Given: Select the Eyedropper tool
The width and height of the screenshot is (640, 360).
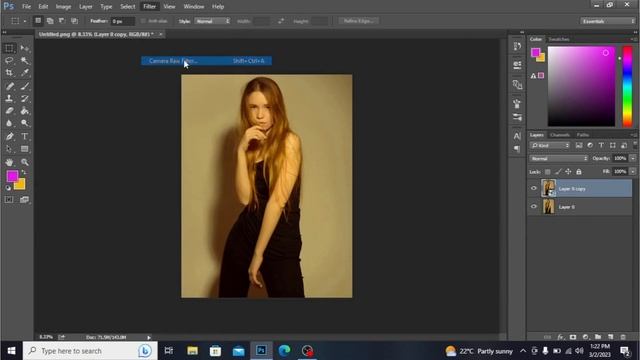Looking at the screenshot, I should pos(24,73).
